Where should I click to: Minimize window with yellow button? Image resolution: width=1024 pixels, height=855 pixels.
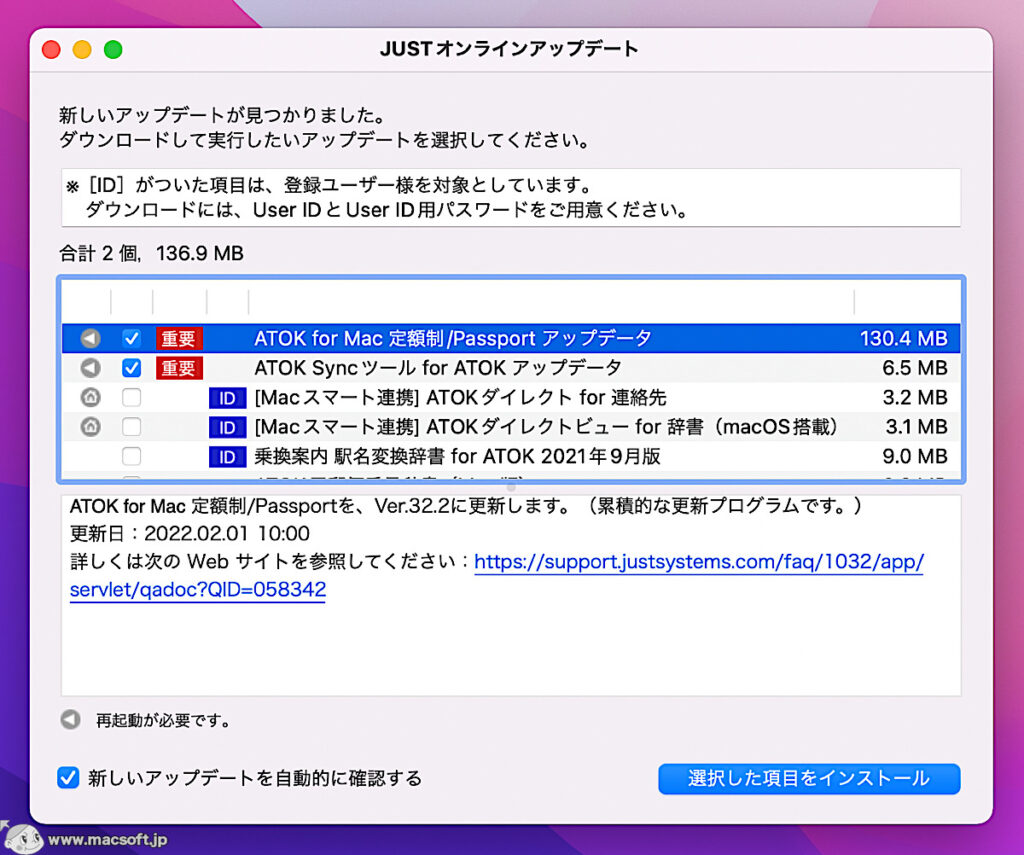82,50
